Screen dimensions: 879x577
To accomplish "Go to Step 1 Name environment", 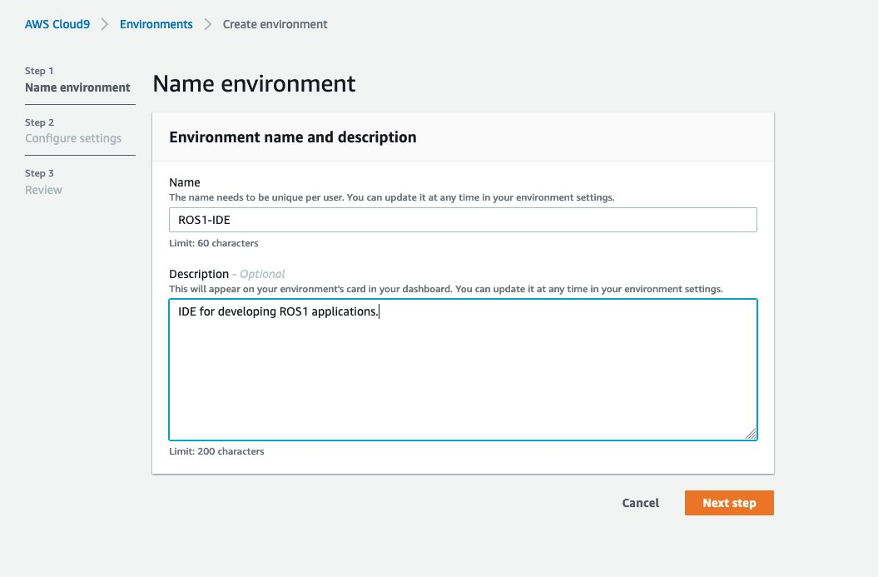I will coord(77,88).
